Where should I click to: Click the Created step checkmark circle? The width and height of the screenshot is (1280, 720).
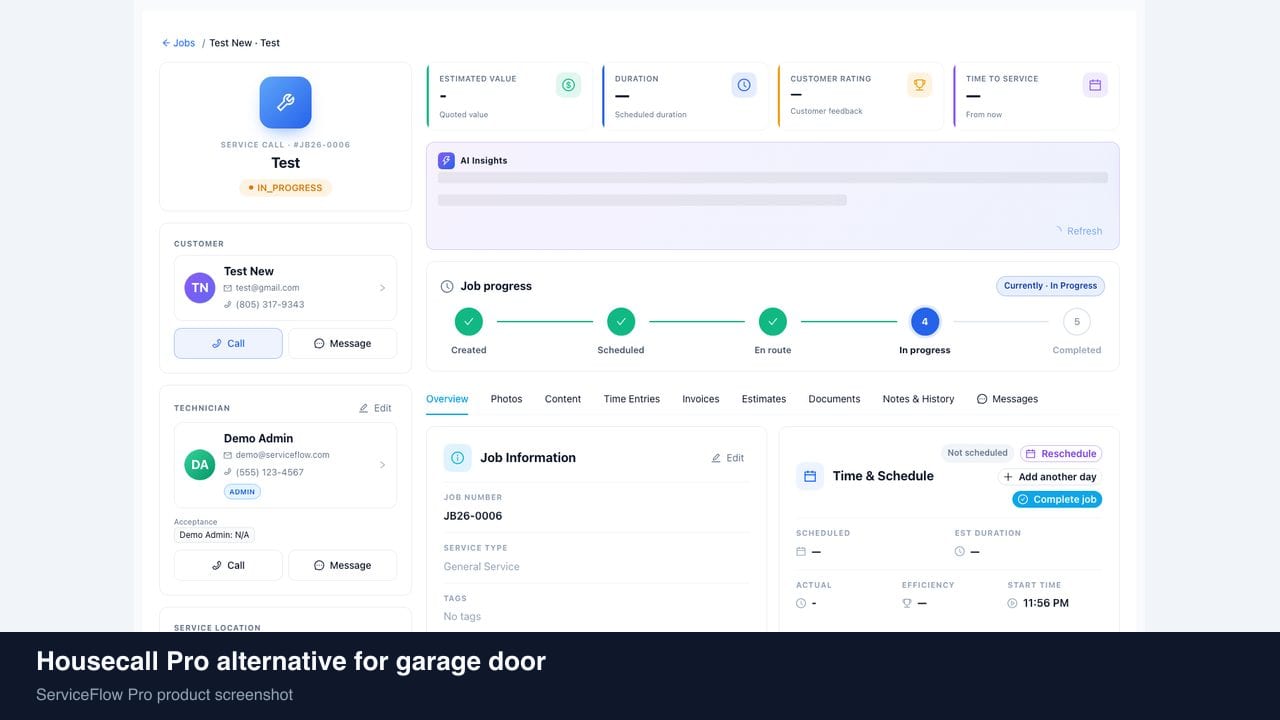tap(468, 322)
